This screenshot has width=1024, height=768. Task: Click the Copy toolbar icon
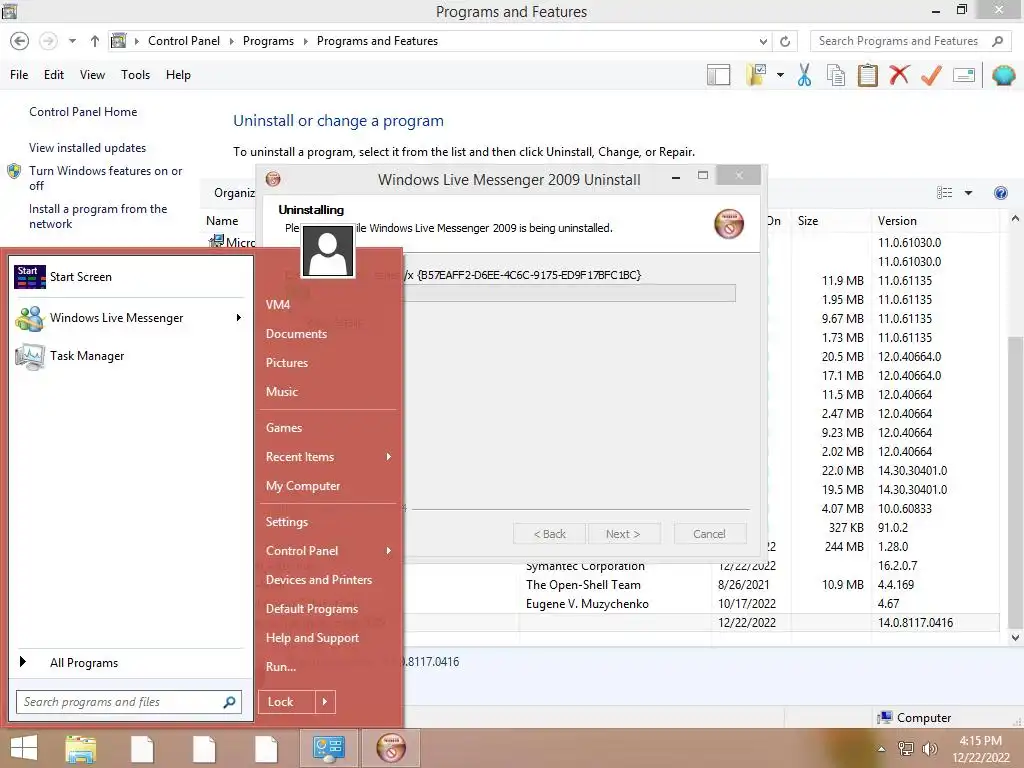click(836, 75)
